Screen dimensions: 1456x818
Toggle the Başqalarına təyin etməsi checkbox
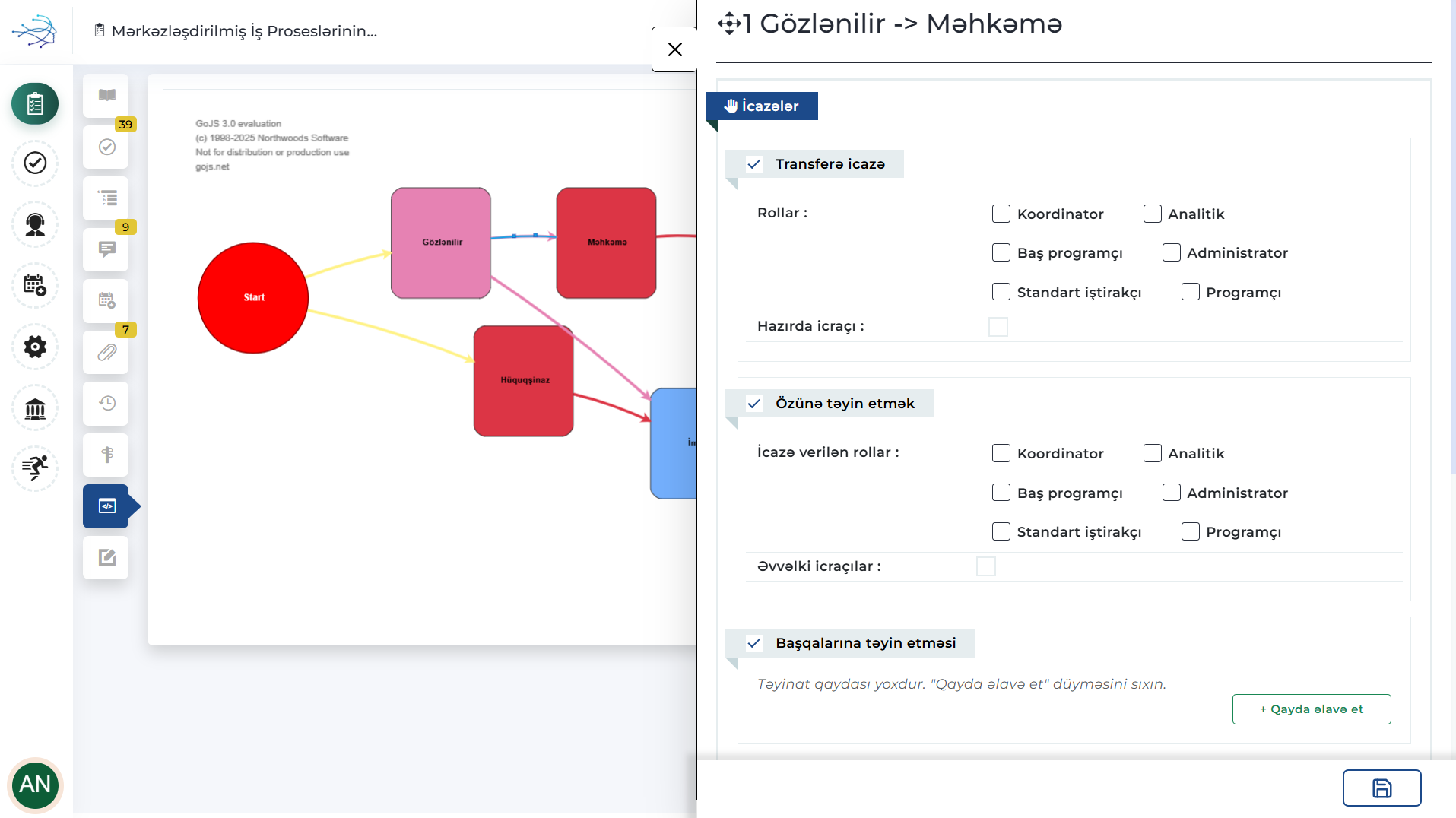[x=754, y=643]
